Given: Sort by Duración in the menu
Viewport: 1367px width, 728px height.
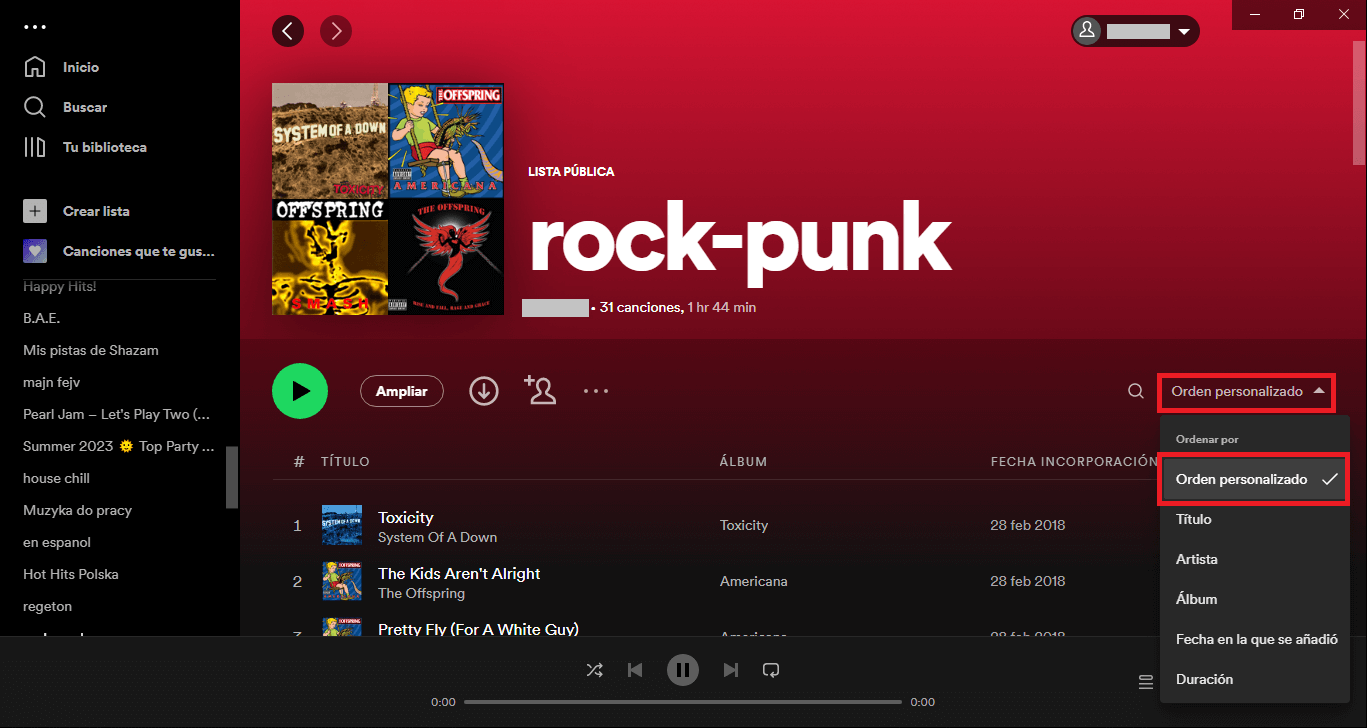Looking at the screenshot, I should 1255,679.
